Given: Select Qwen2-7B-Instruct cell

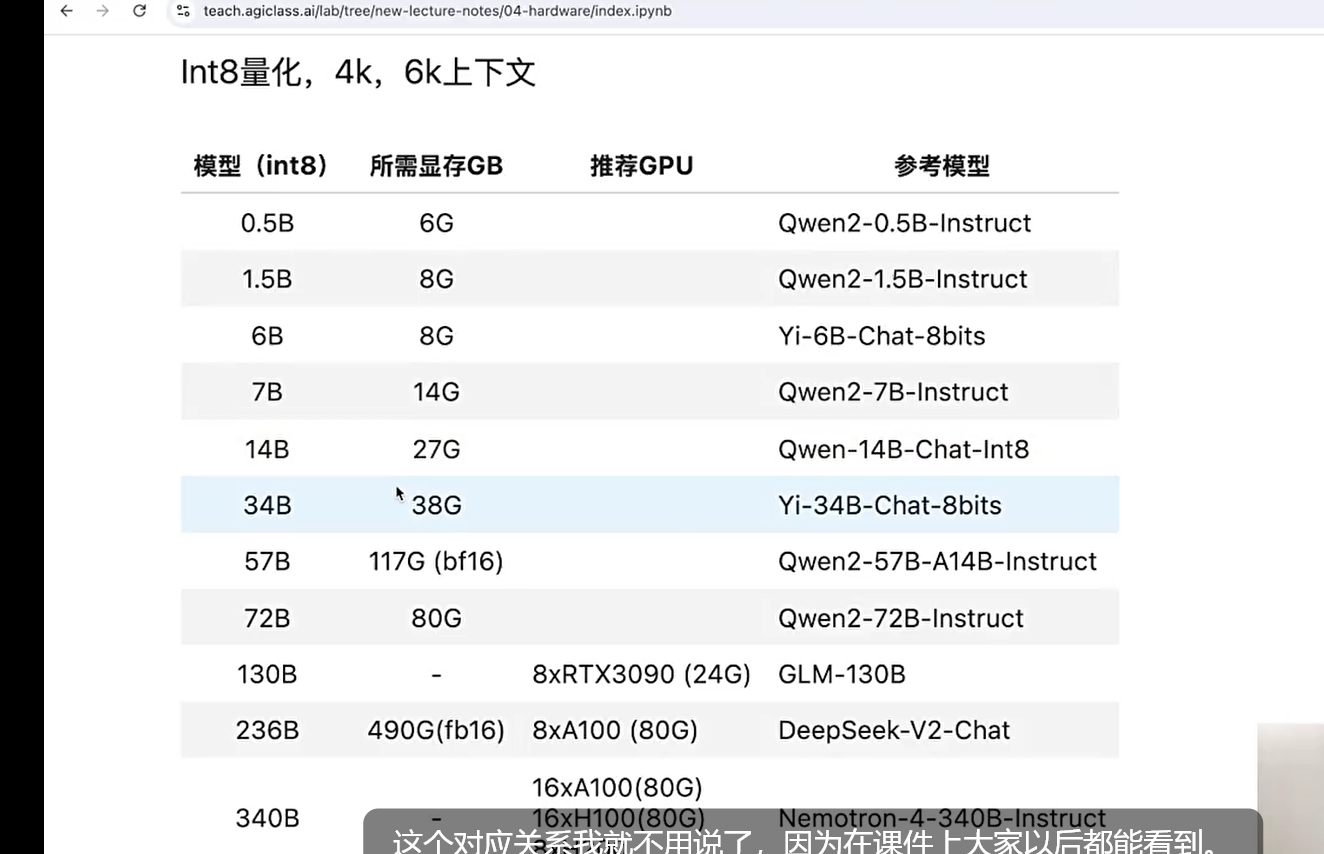Looking at the screenshot, I should (893, 392).
